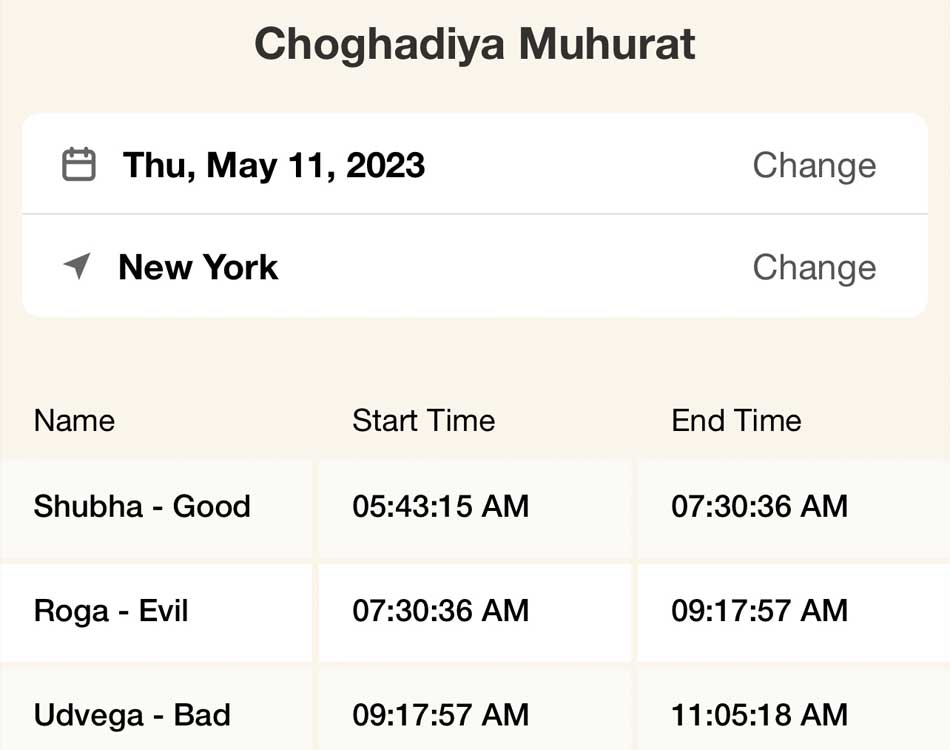The image size is (950, 750).
Task: Select the Roga - Evil row name
Action: click(111, 611)
